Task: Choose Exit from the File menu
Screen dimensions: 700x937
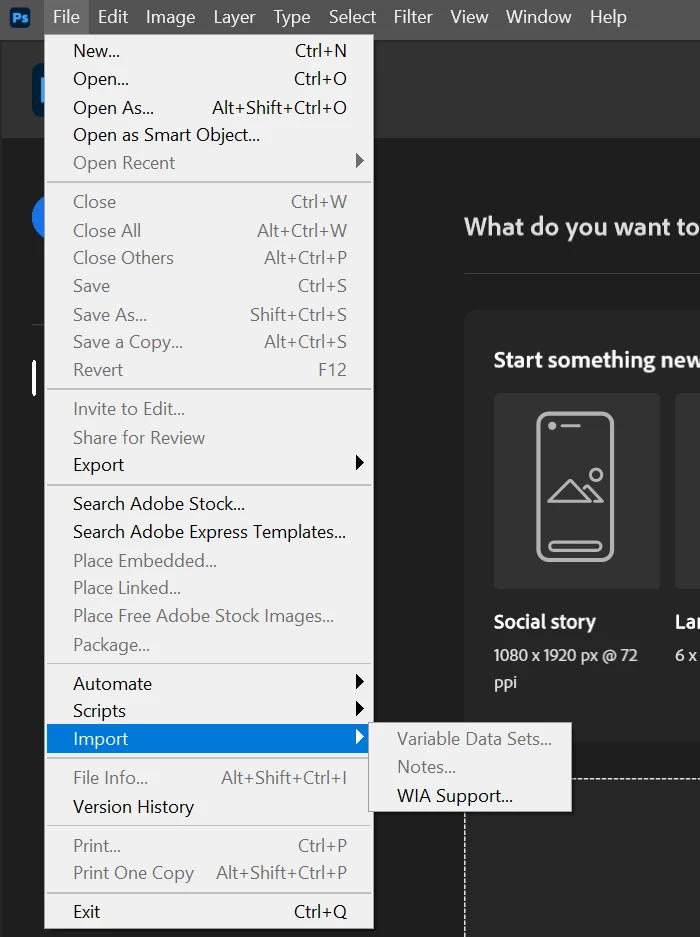Action: pos(209,912)
